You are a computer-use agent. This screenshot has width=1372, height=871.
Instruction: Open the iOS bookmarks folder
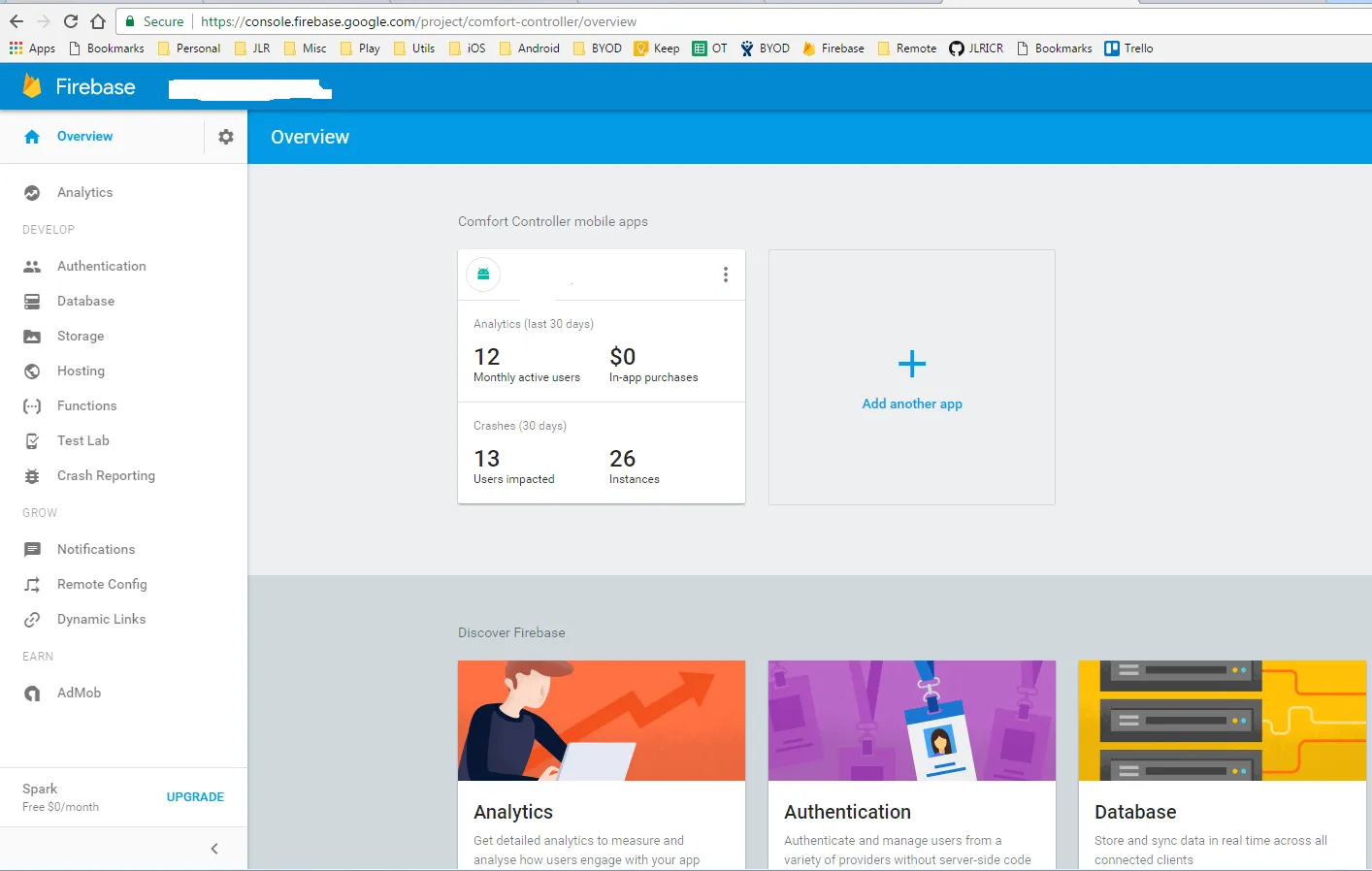[x=468, y=48]
